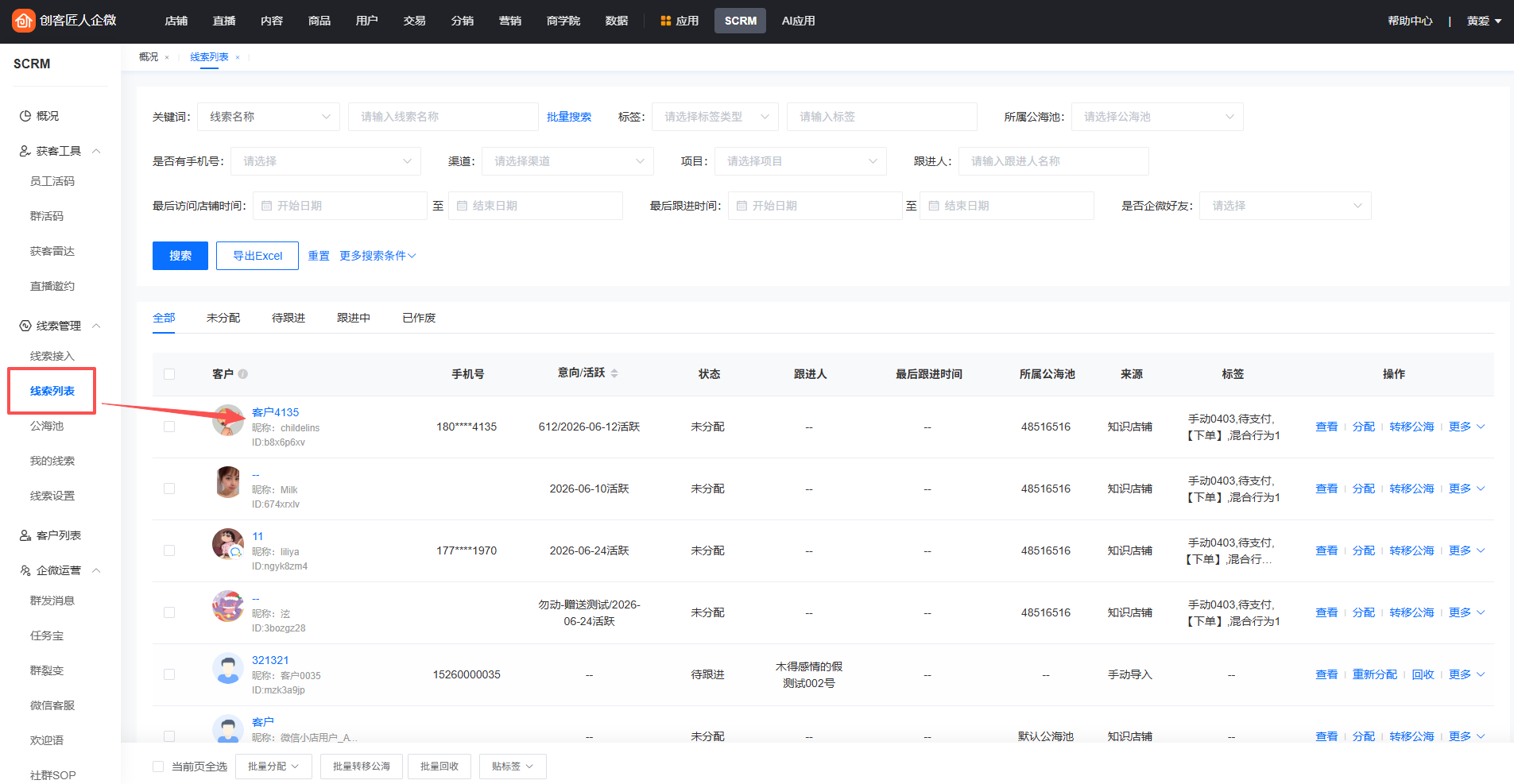Click 批量转移公海 button

coord(362,767)
